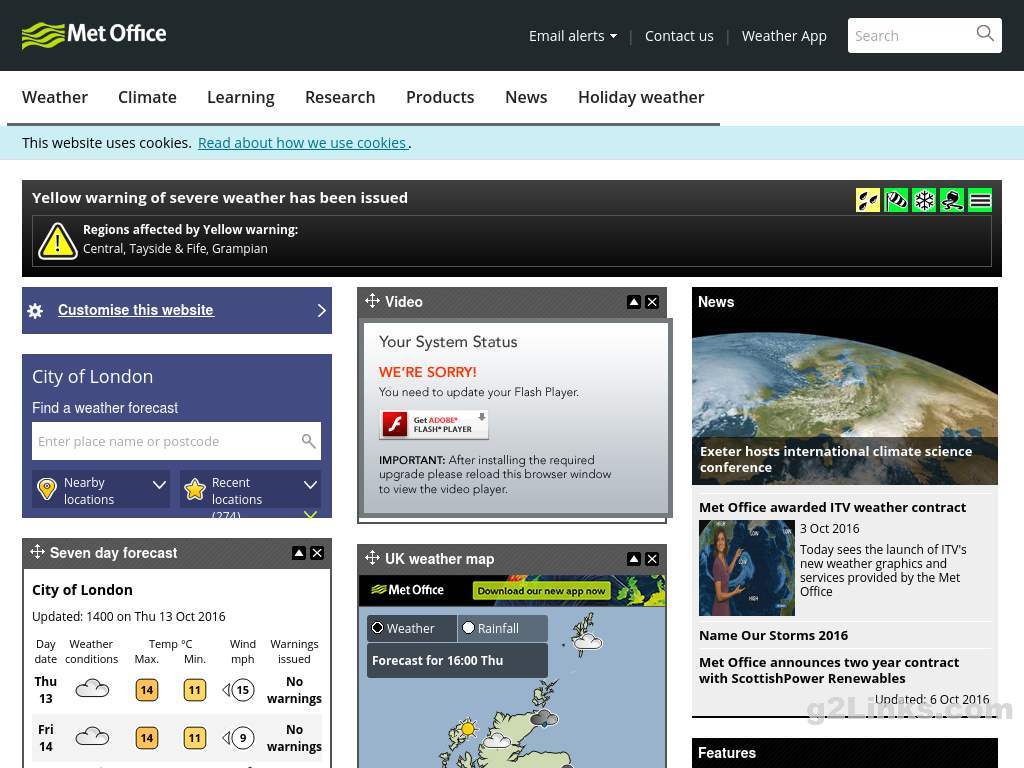The width and height of the screenshot is (1024, 768).
Task: Click the Video panel move handle
Action: click(x=372, y=301)
